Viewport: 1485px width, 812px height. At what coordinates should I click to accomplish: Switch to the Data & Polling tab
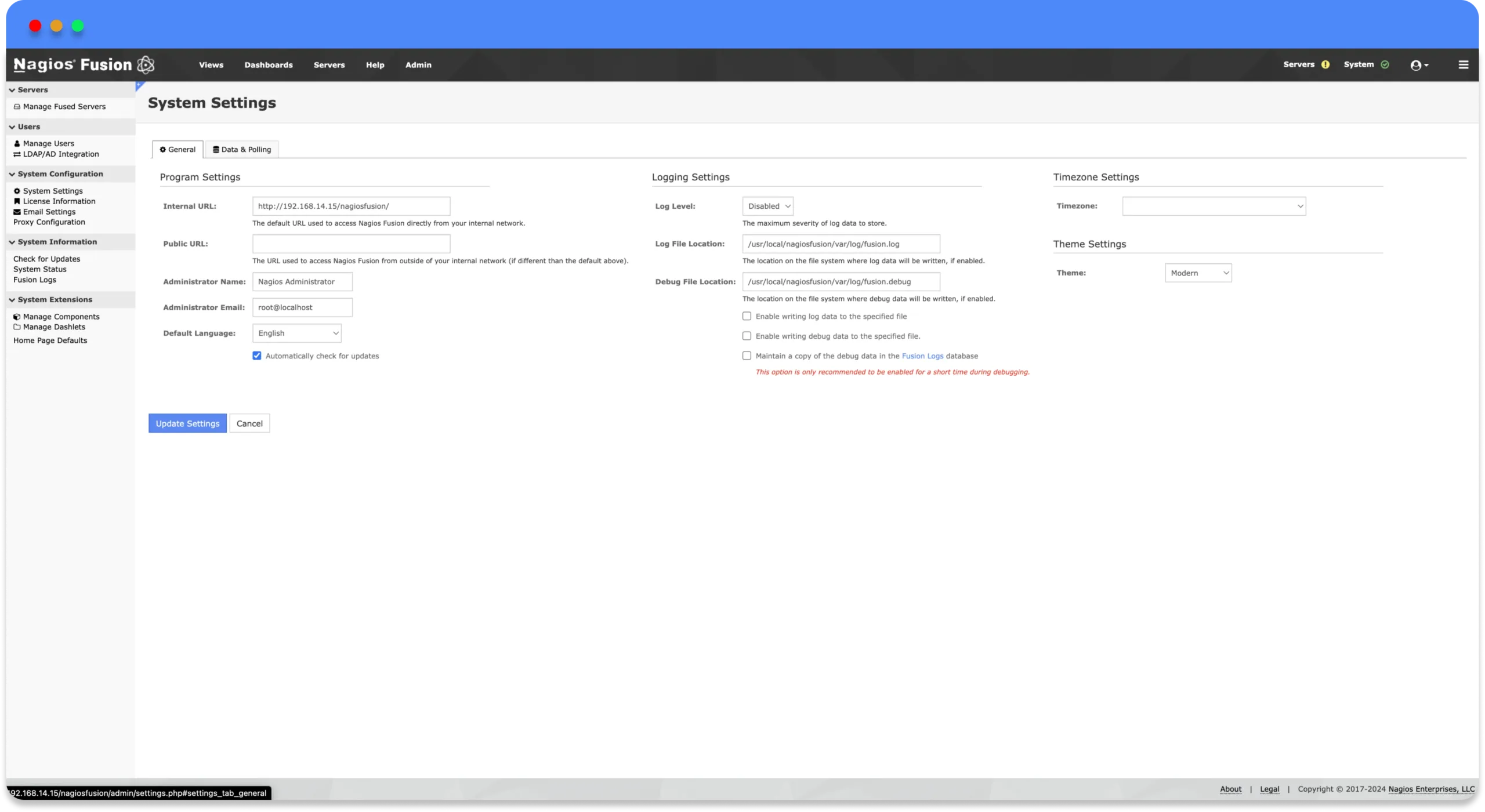click(242, 150)
